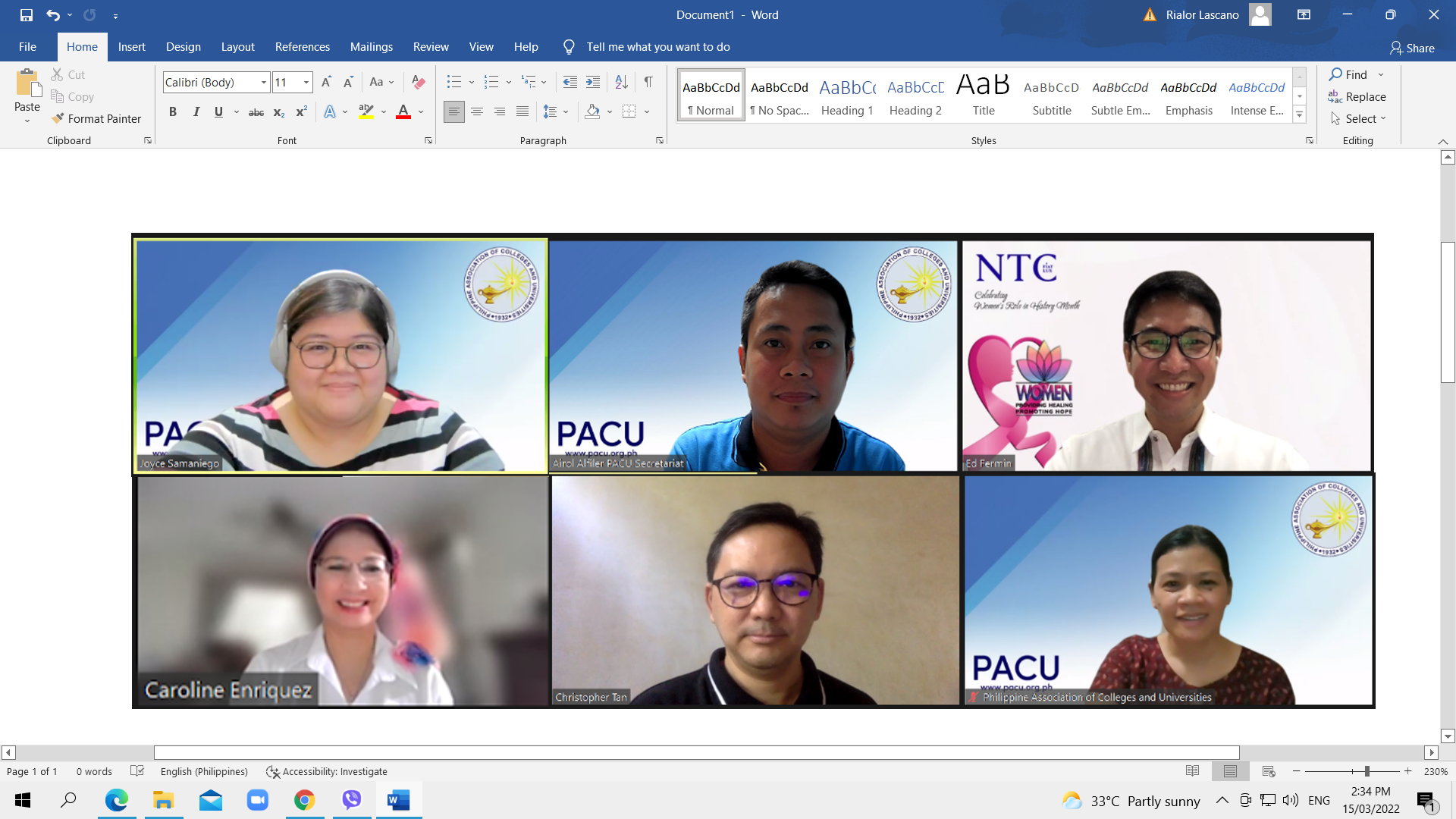
Task: Open the Zoom app from the taskbar
Action: click(x=258, y=800)
